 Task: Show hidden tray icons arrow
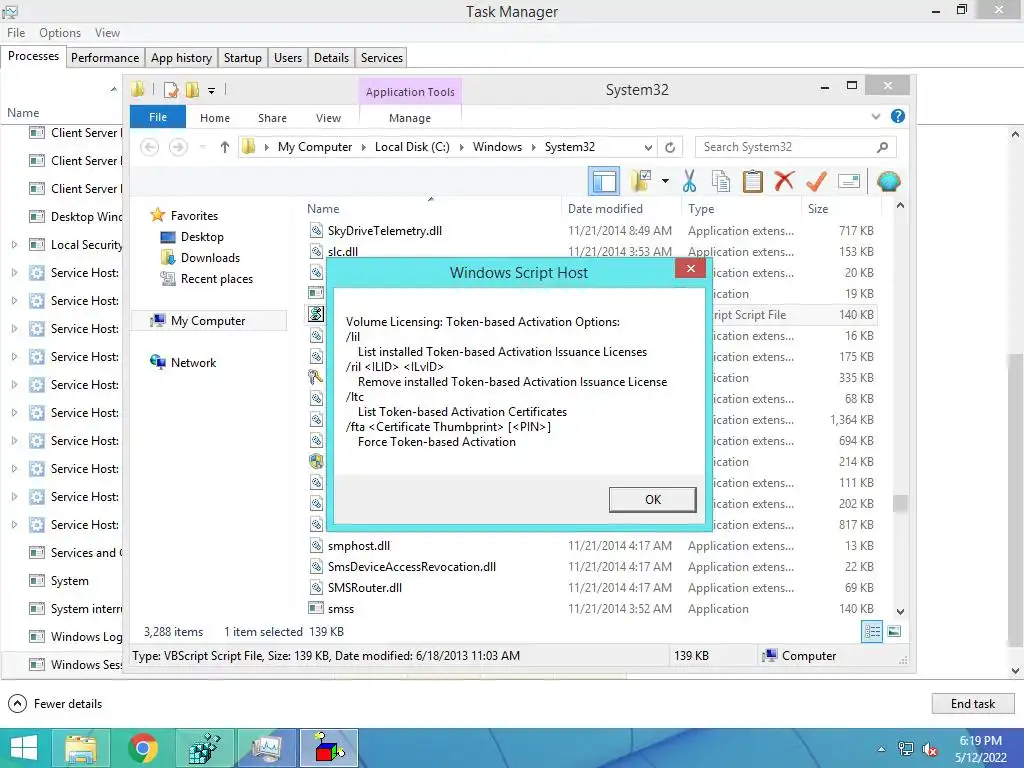click(882, 750)
